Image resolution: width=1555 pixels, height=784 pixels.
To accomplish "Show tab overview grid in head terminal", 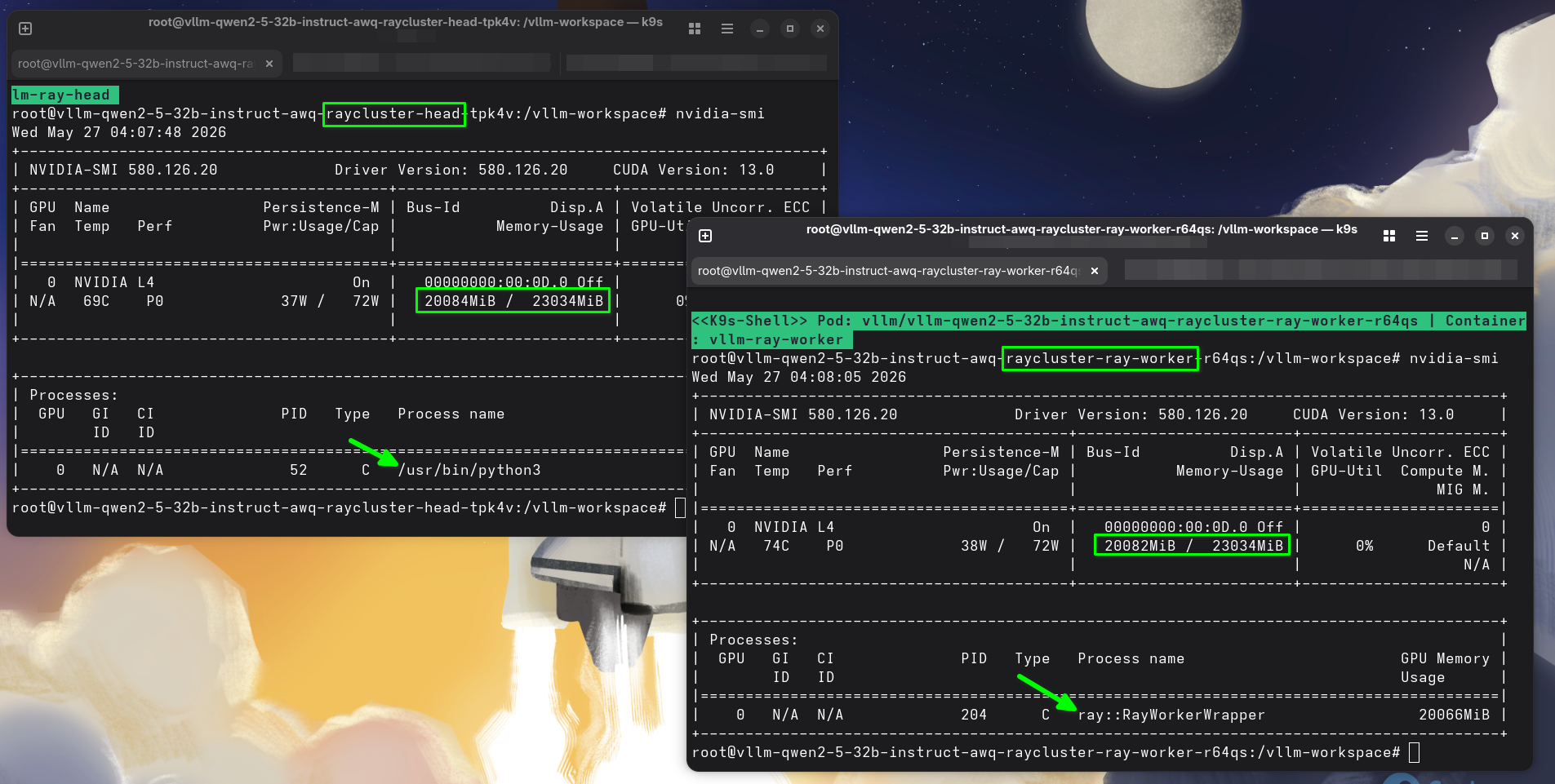I will pyautogui.click(x=695, y=29).
